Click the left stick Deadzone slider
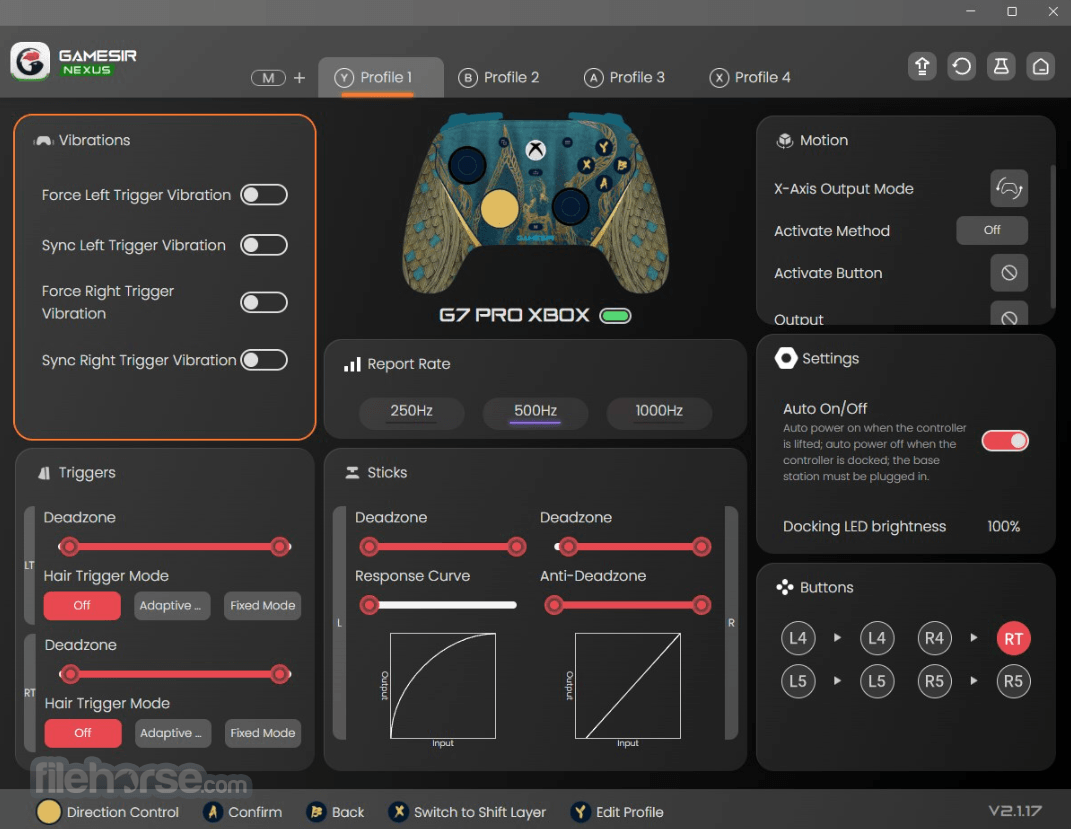1071x829 pixels. pos(443,546)
